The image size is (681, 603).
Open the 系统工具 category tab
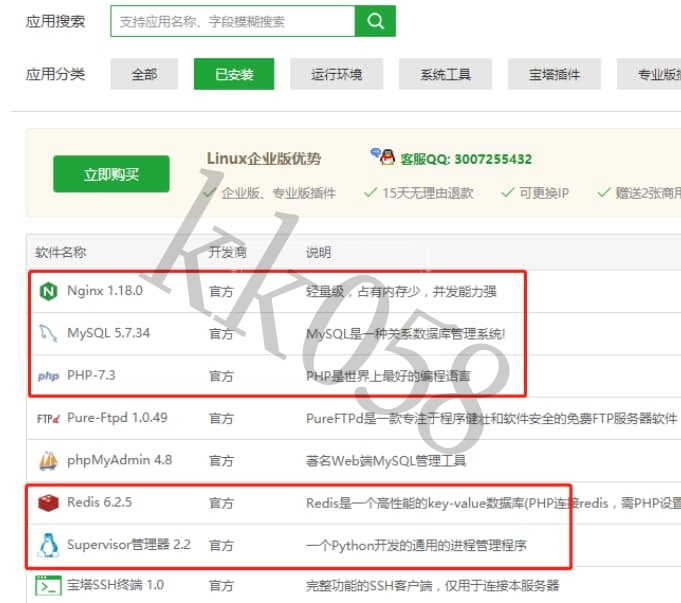click(x=446, y=74)
